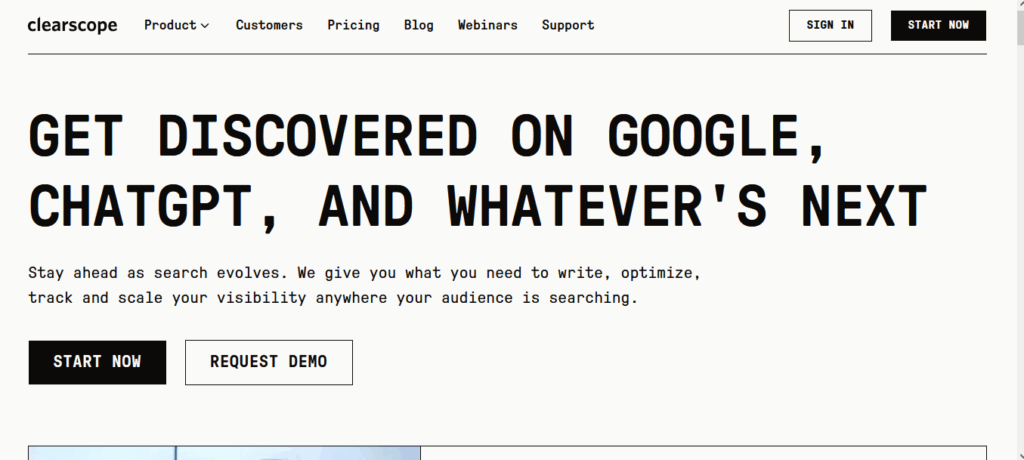This screenshot has width=1024, height=460.
Task: Visit the Blog link
Action: pos(419,25)
